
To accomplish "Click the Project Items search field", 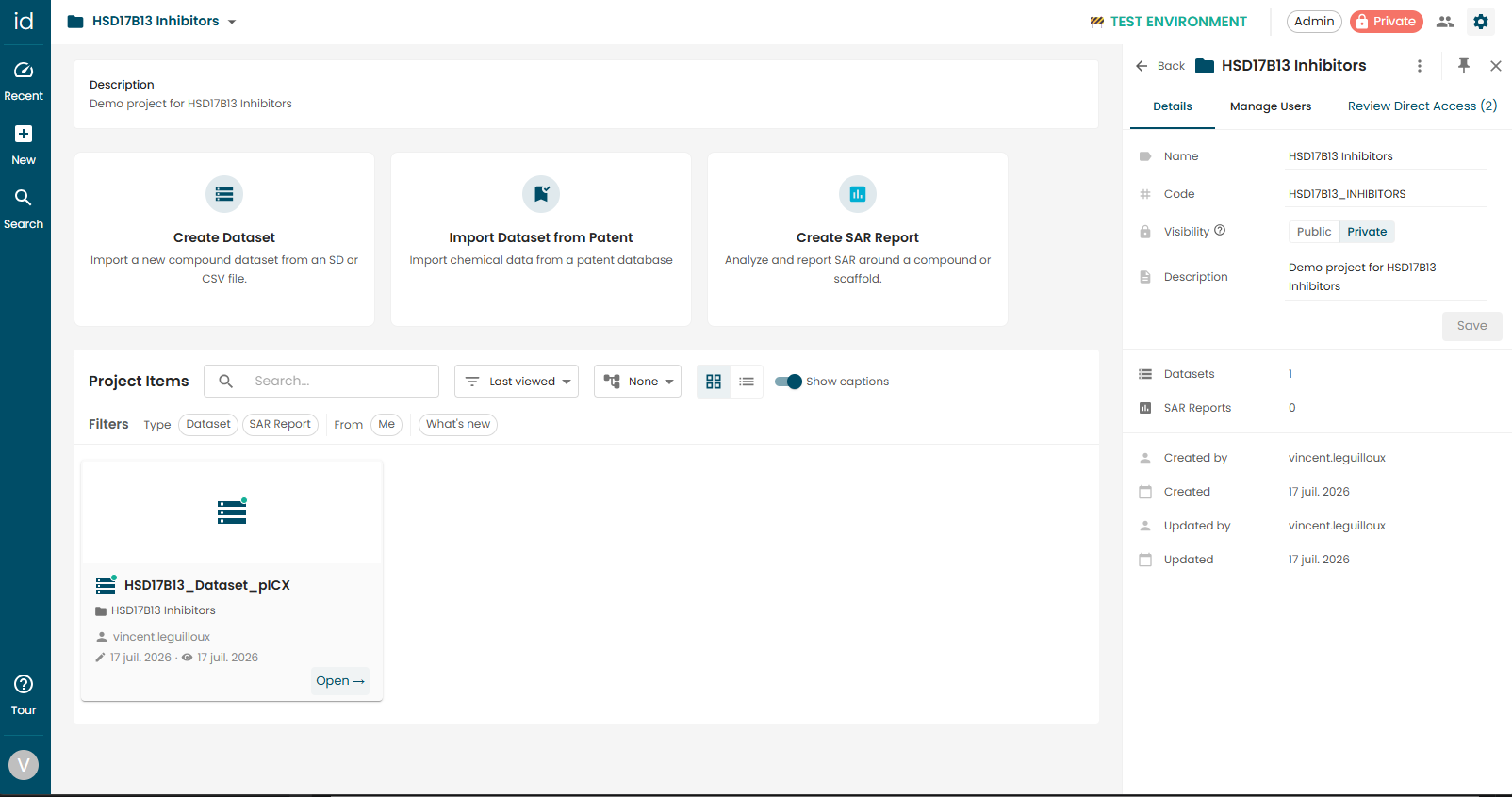I will point(321,382).
